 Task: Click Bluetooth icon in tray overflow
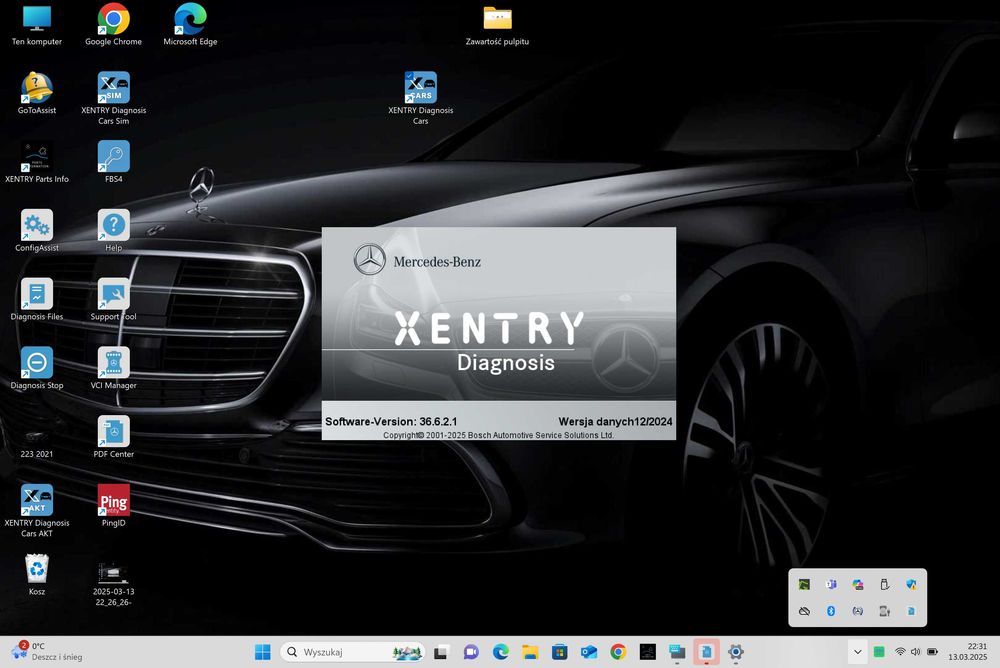click(x=831, y=611)
